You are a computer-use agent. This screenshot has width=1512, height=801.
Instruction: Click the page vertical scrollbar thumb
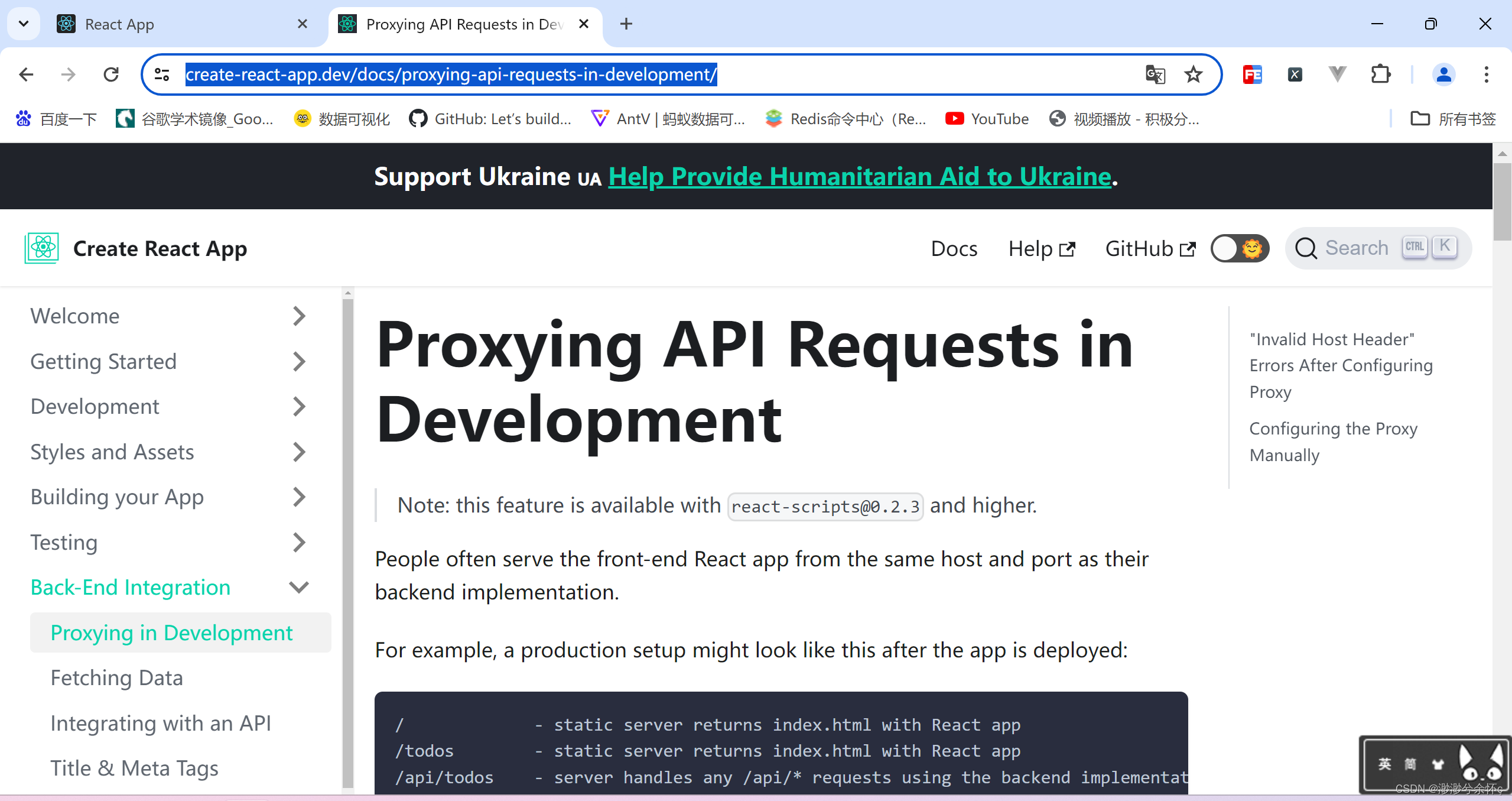(1501, 201)
